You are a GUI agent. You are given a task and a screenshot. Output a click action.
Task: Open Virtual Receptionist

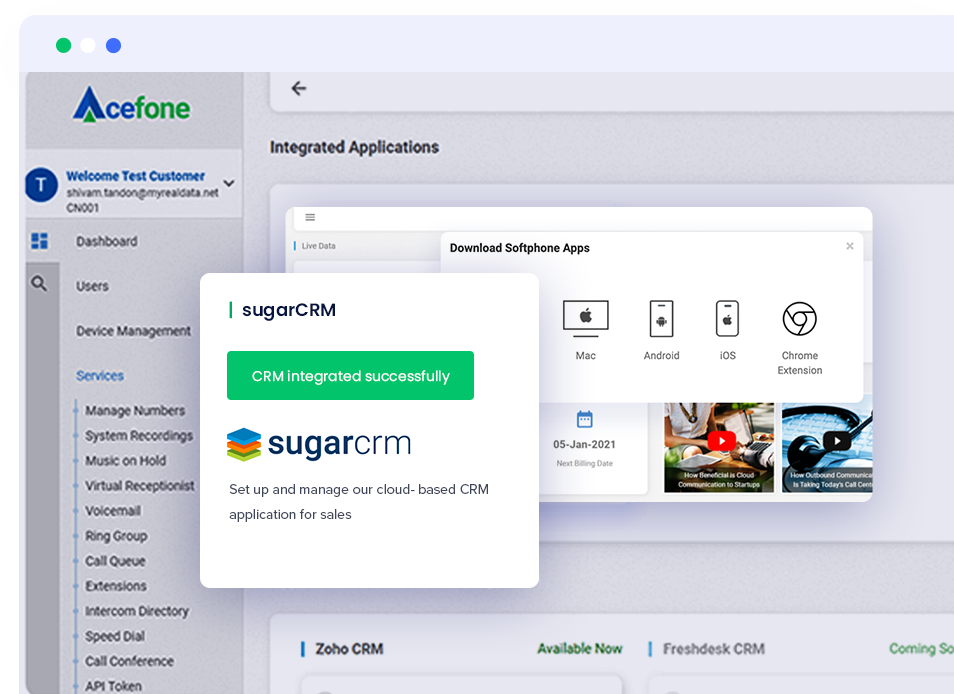139,485
